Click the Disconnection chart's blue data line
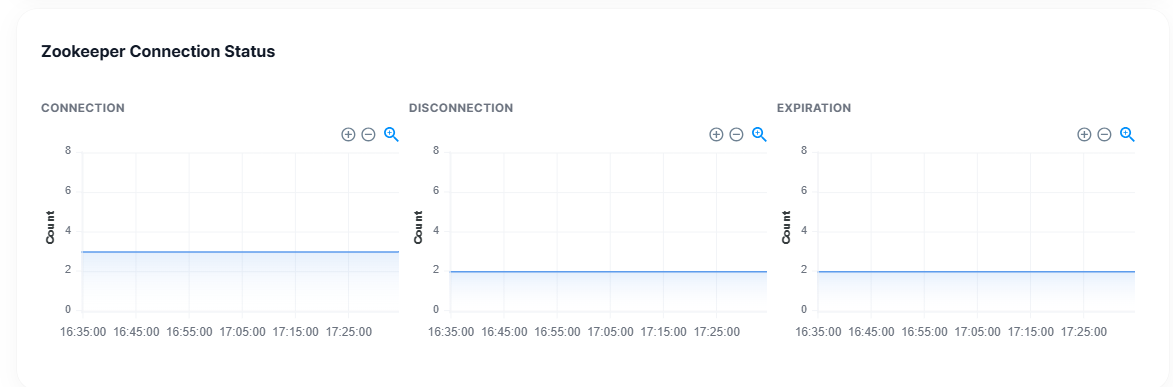Viewport: 1173px width, 387px height. coord(608,271)
